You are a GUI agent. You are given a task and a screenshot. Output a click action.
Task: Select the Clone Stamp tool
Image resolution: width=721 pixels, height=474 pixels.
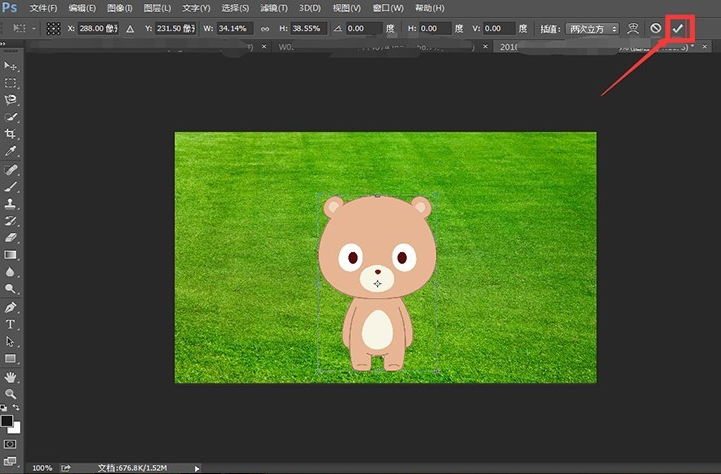coord(12,203)
